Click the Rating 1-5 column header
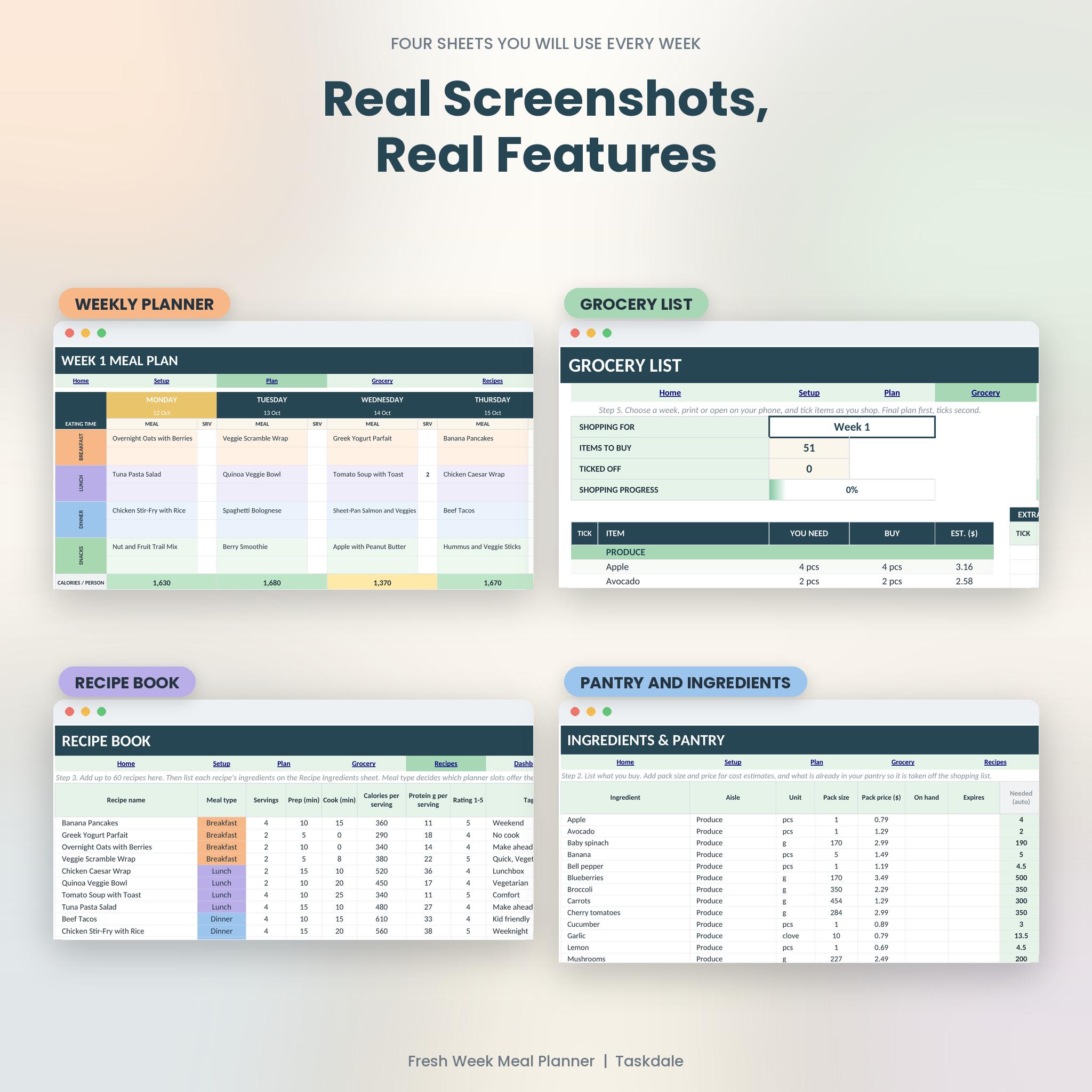Screen dimensions: 1092x1092 tap(468, 800)
